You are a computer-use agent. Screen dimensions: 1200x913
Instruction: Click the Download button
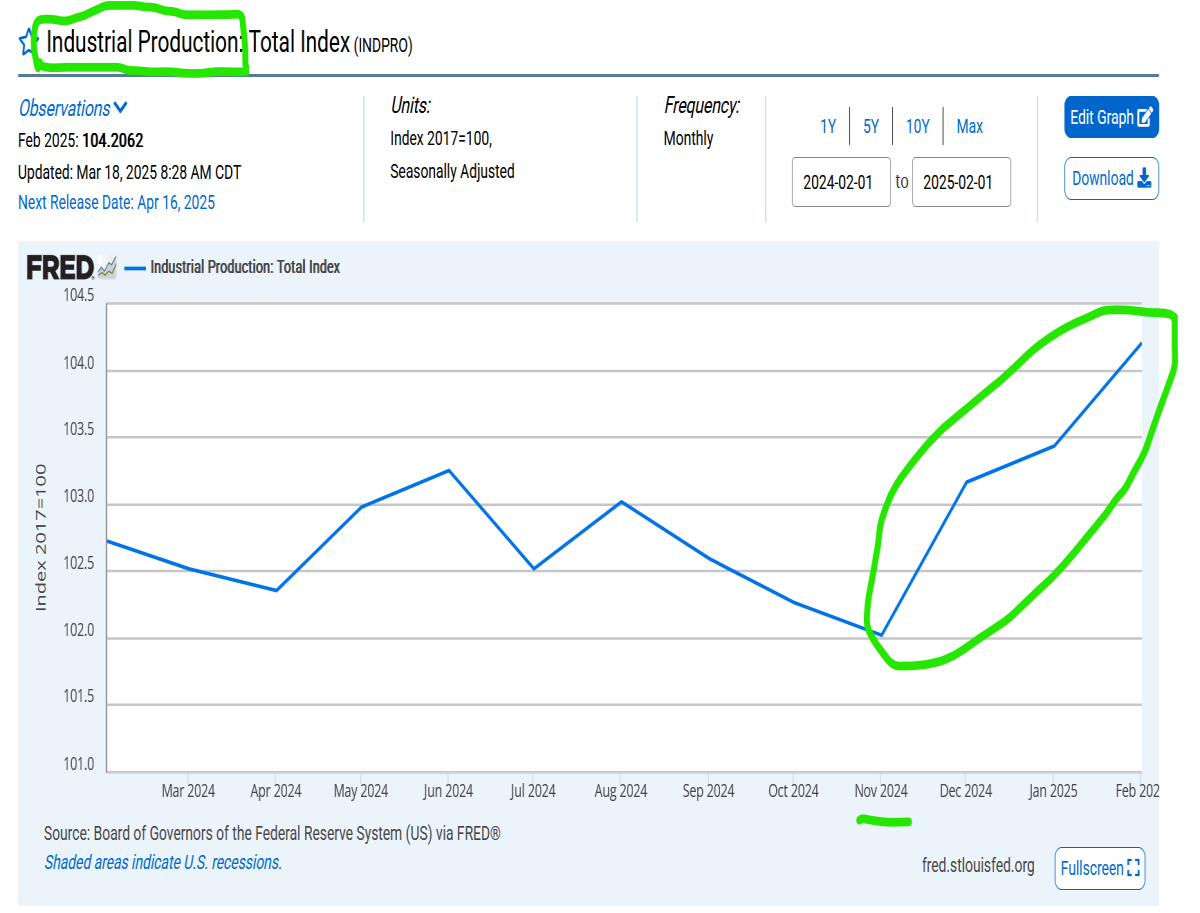click(1111, 178)
